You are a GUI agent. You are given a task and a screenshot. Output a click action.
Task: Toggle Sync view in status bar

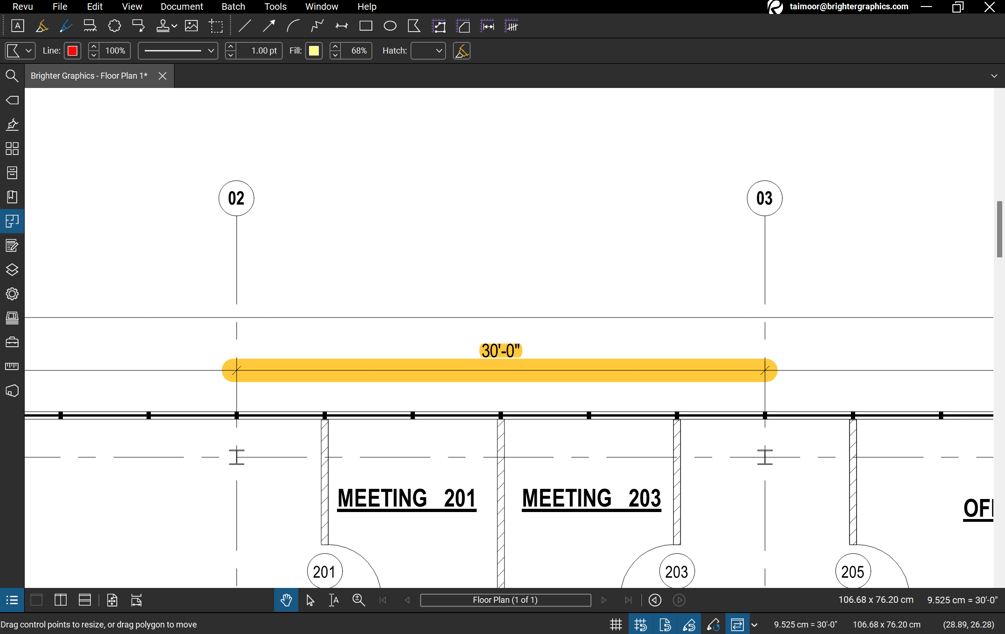pyautogui.click(x=738, y=624)
